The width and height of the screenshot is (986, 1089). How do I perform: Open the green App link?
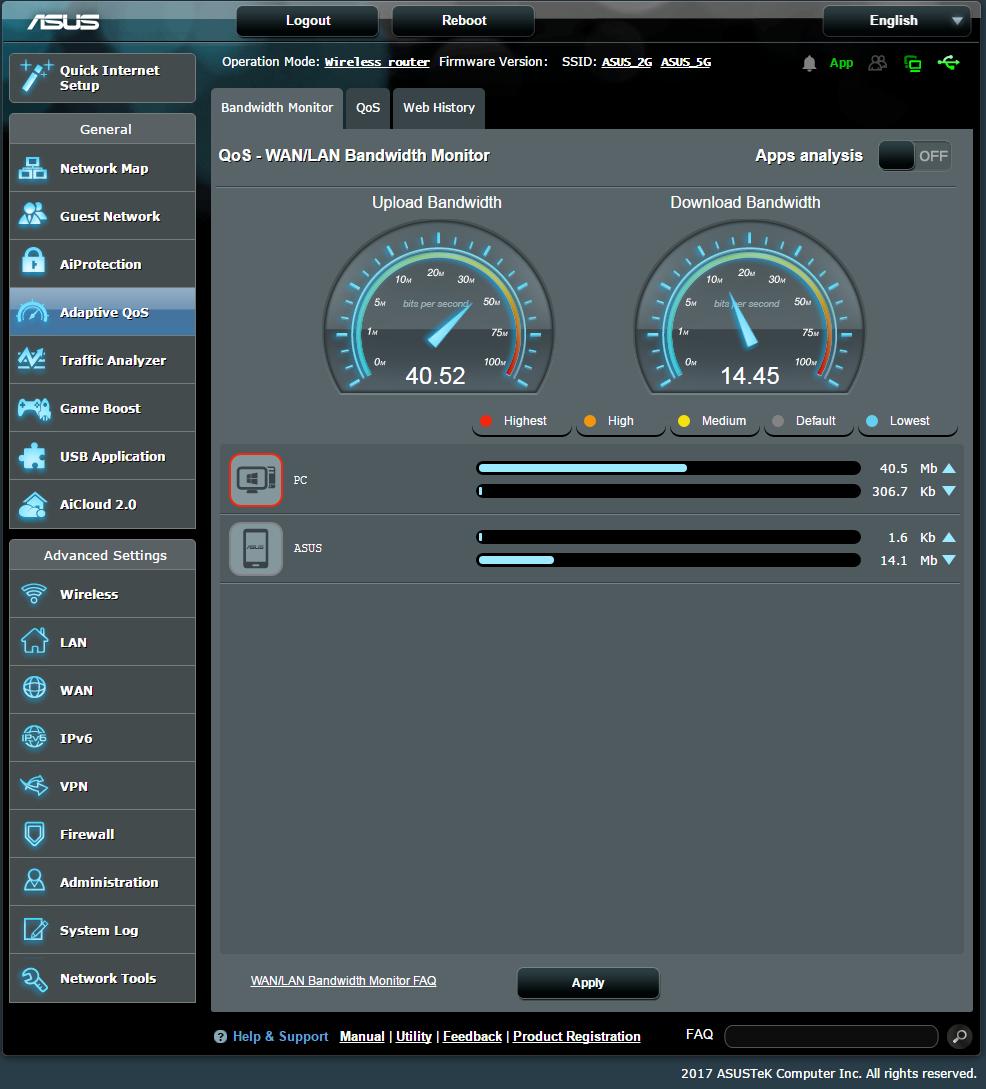pos(841,63)
